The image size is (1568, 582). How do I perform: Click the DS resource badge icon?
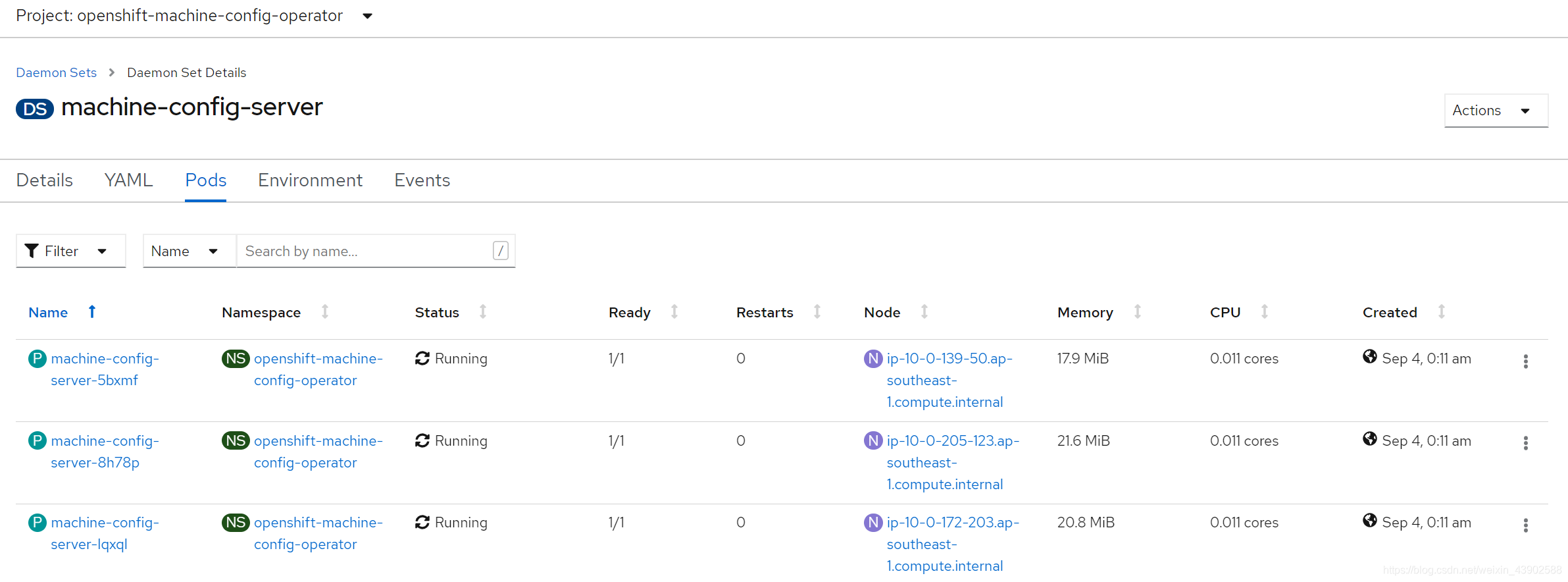35,109
